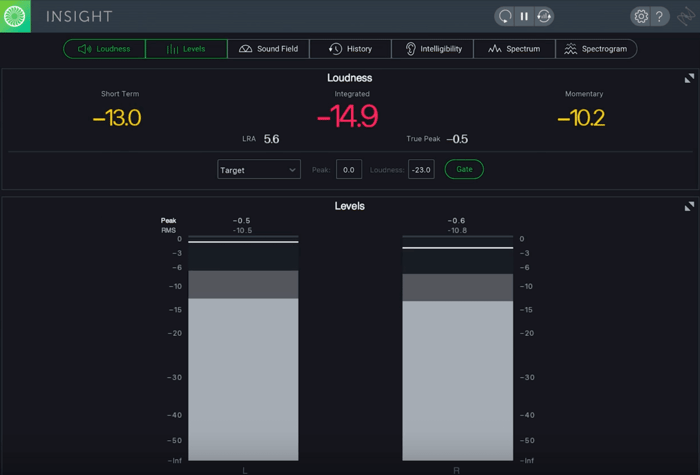
Task: Enable the Sound Field module
Action: pyautogui.click(x=268, y=49)
